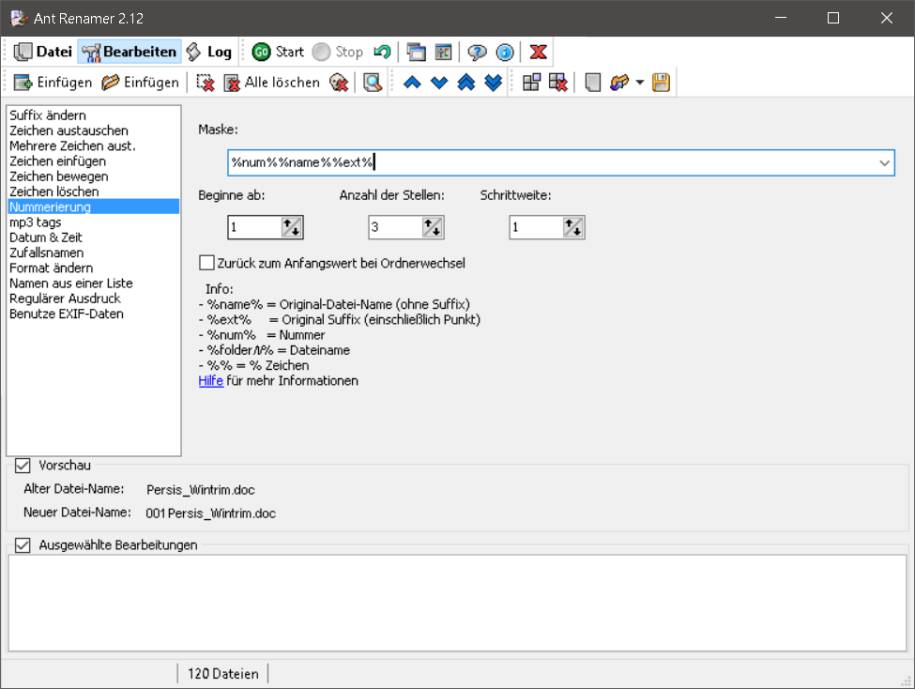This screenshot has height=689, width=915.
Task: Click the save floppy disk icon
Action: click(x=661, y=83)
